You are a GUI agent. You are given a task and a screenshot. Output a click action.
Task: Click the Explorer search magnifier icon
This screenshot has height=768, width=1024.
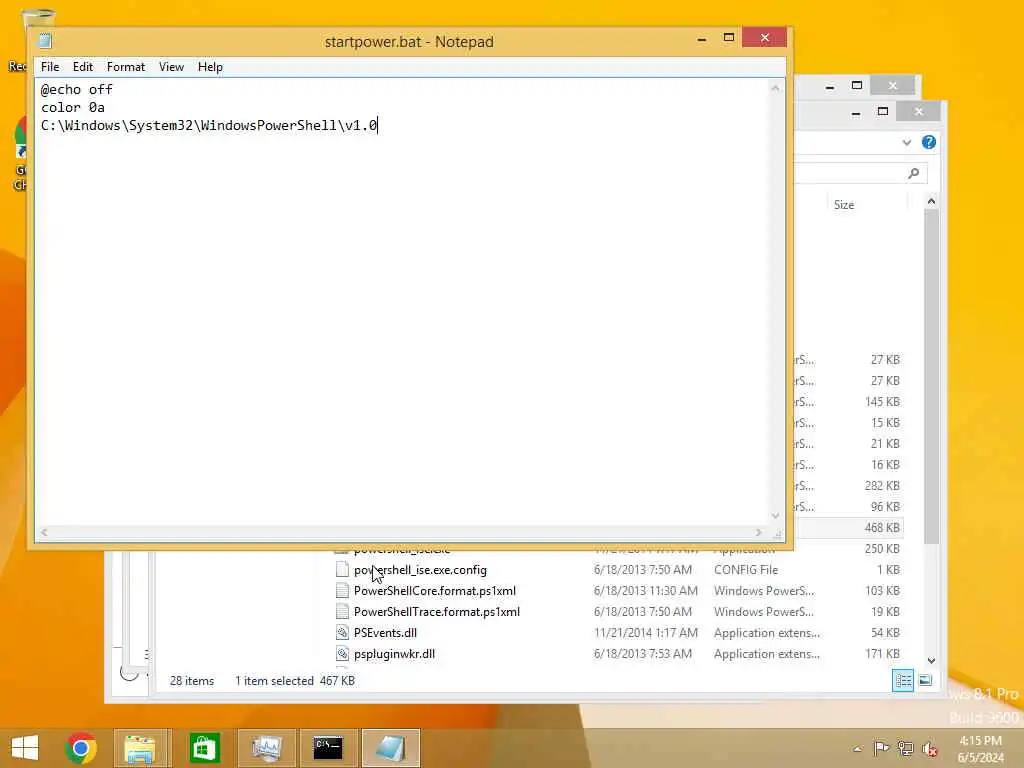(x=914, y=173)
